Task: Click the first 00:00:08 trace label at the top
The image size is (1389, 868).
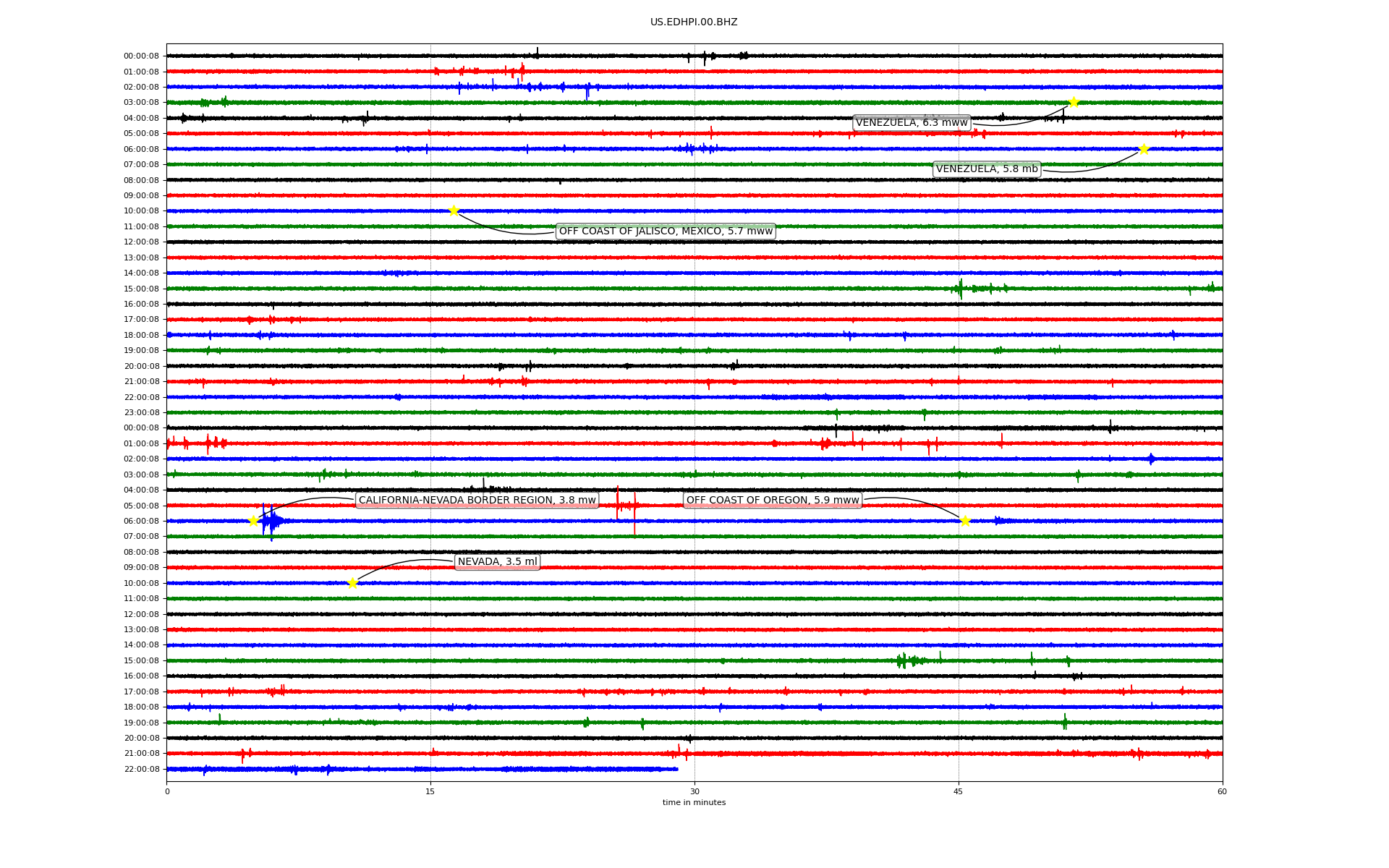Action: [x=141, y=56]
